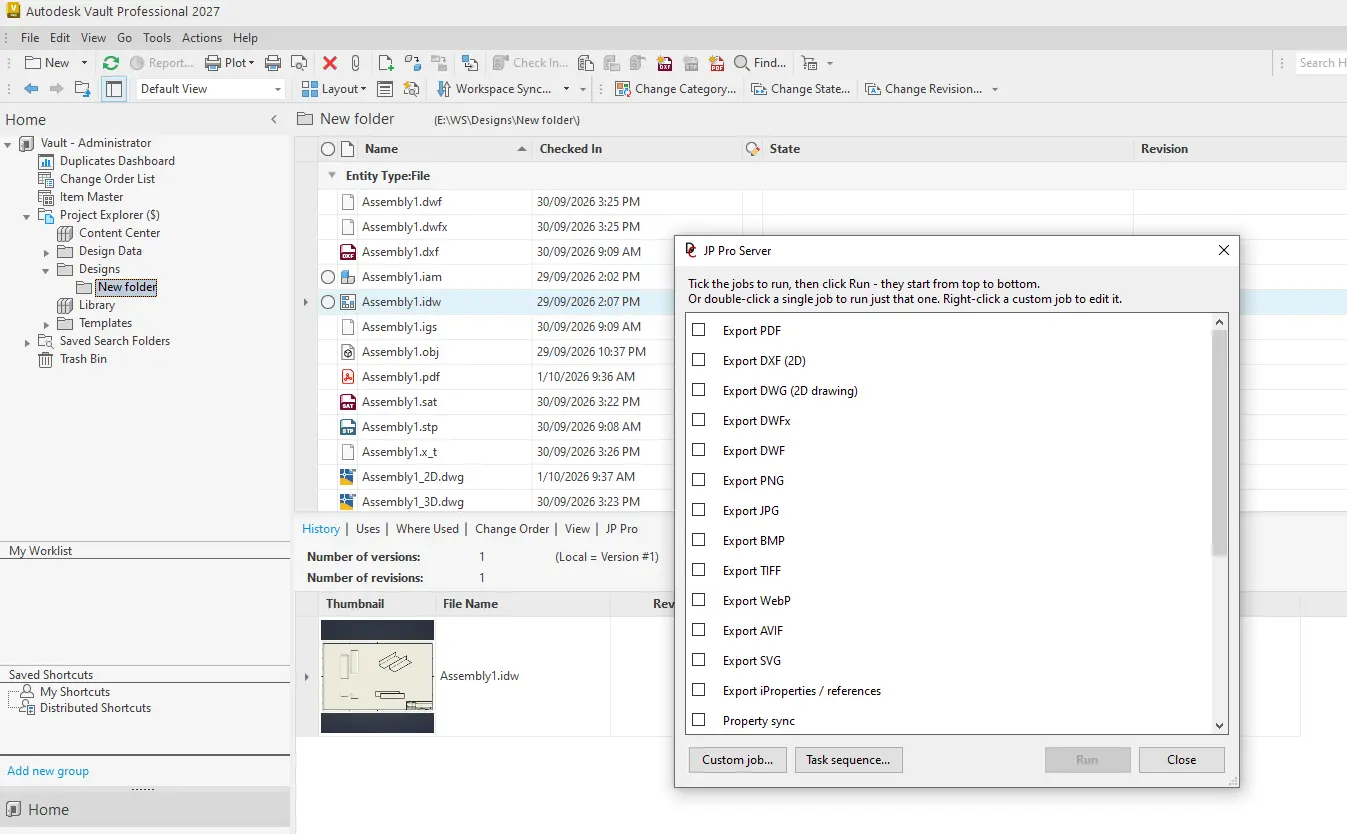Viewport: 1347px width, 834px height.
Task: Click the green Refresh icon
Action: [111, 63]
